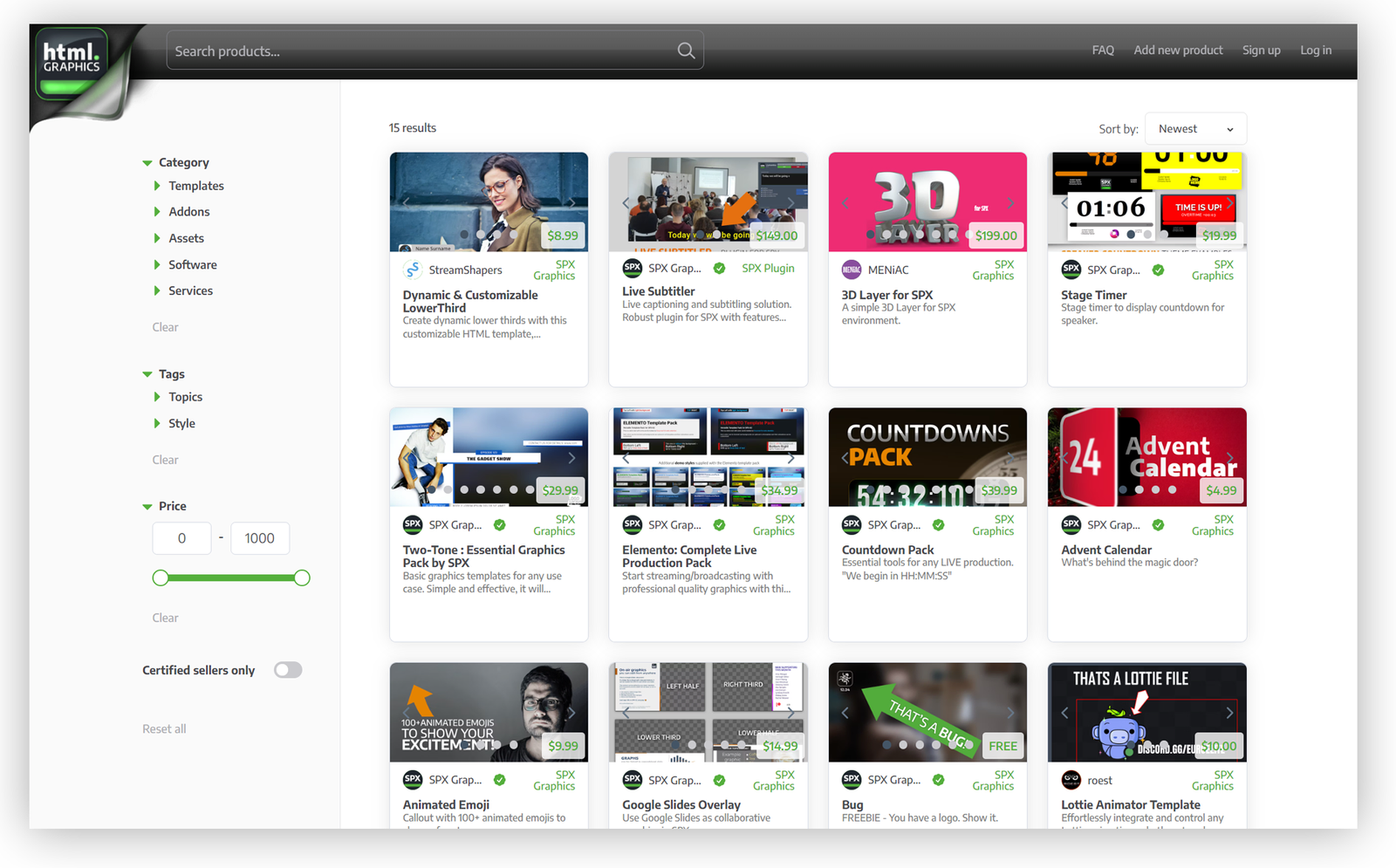
Task: Click the maximum price 1000 field
Action: 259,538
